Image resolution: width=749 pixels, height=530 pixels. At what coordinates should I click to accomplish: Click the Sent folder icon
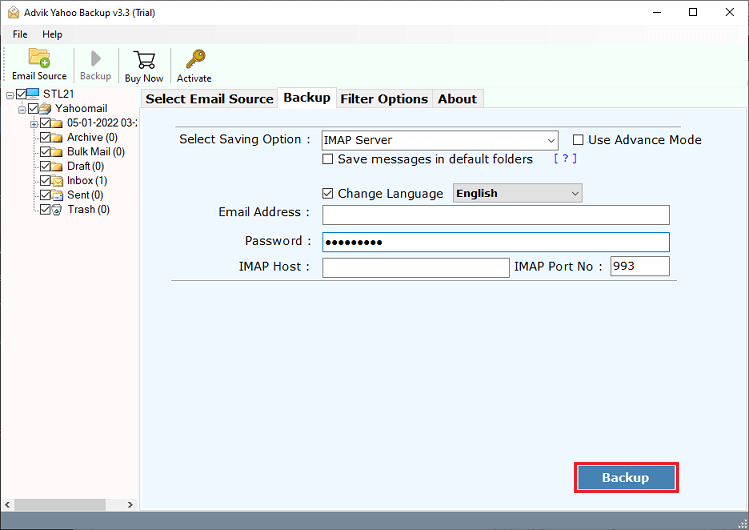click(x=57, y=195)
